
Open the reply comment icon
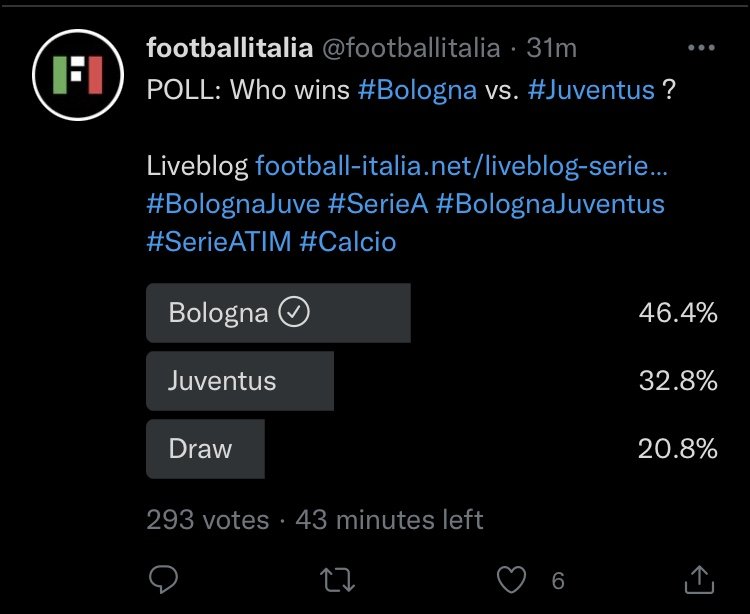tap(163, 580)
